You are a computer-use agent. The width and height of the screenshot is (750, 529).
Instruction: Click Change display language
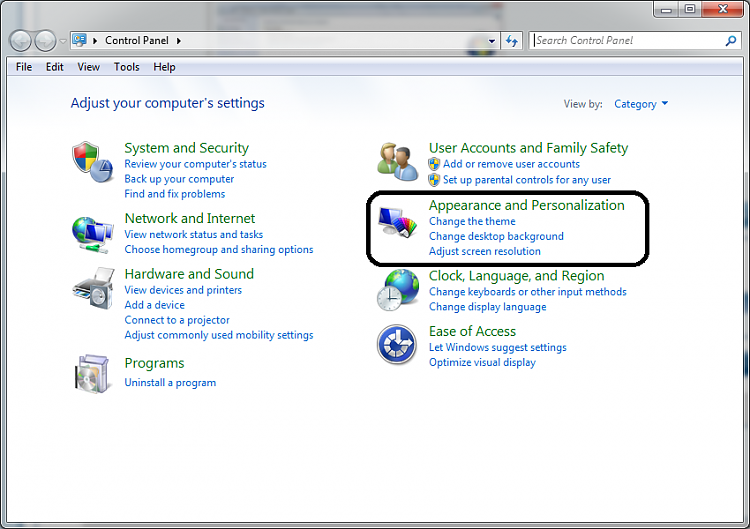487,307
